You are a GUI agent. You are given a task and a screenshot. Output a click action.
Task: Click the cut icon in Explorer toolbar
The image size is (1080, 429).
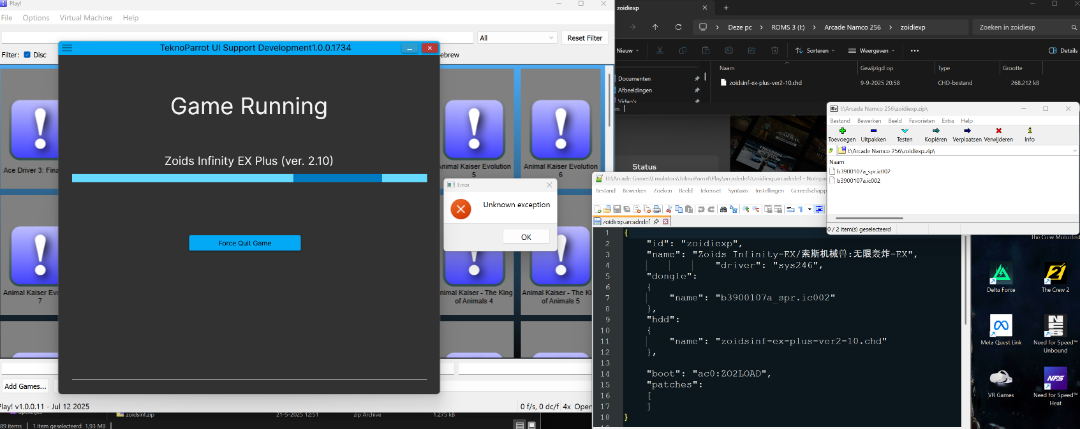click(x=659, y=51)
